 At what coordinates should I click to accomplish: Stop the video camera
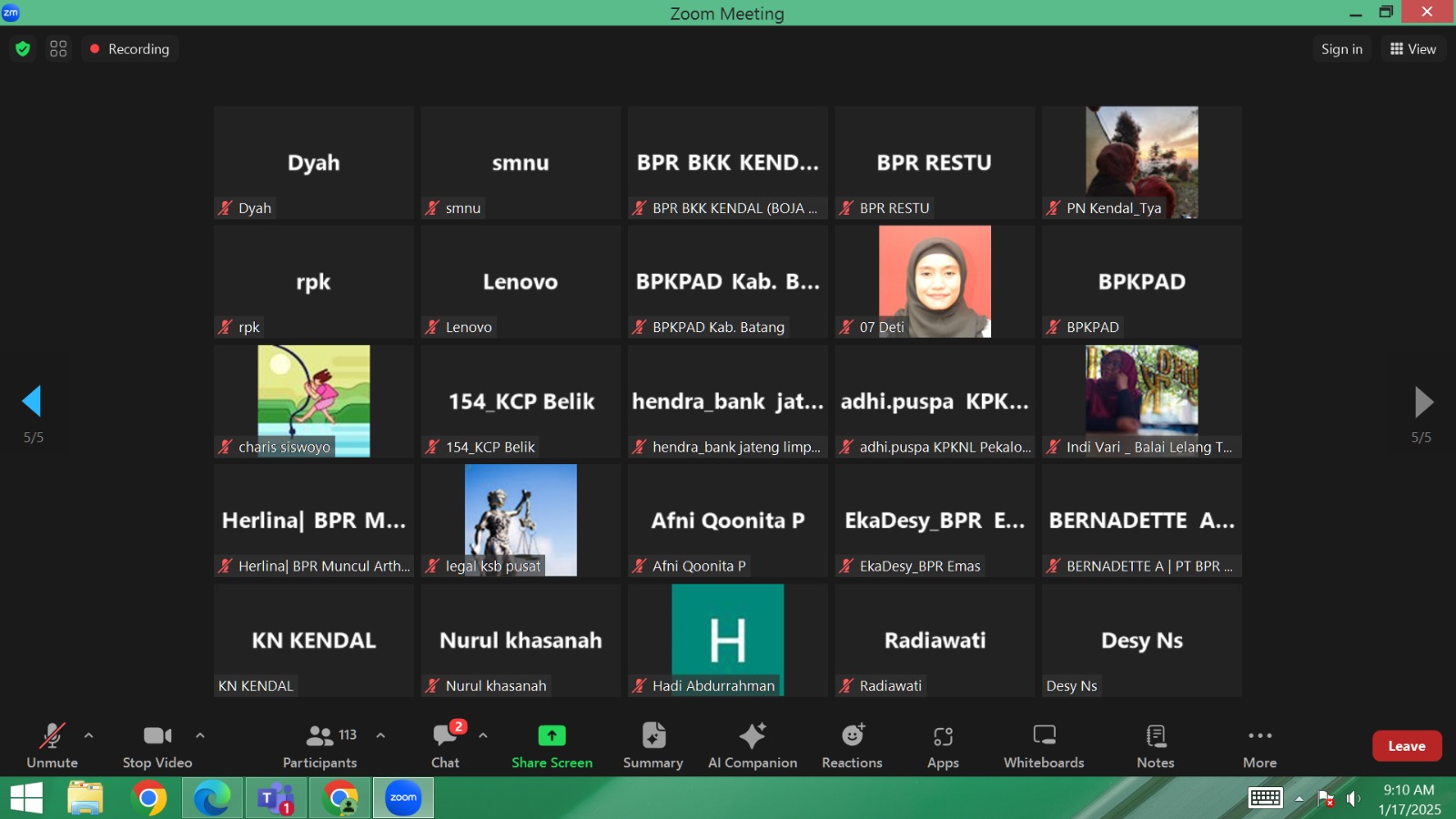coord(157,745)
